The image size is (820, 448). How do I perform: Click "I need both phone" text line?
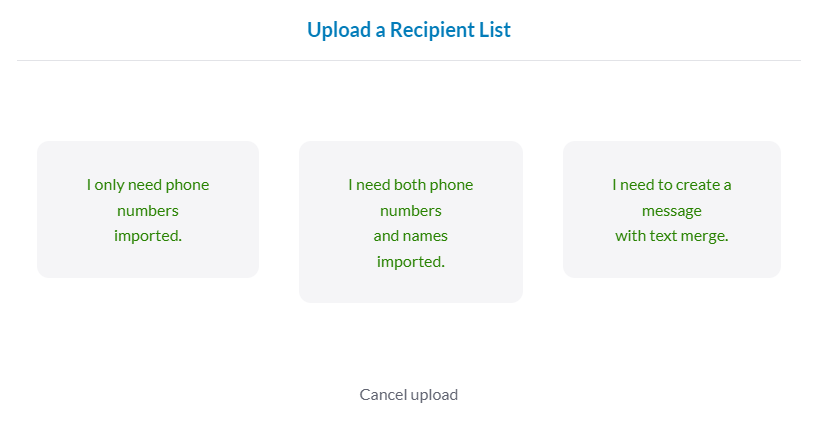(410, 185)
